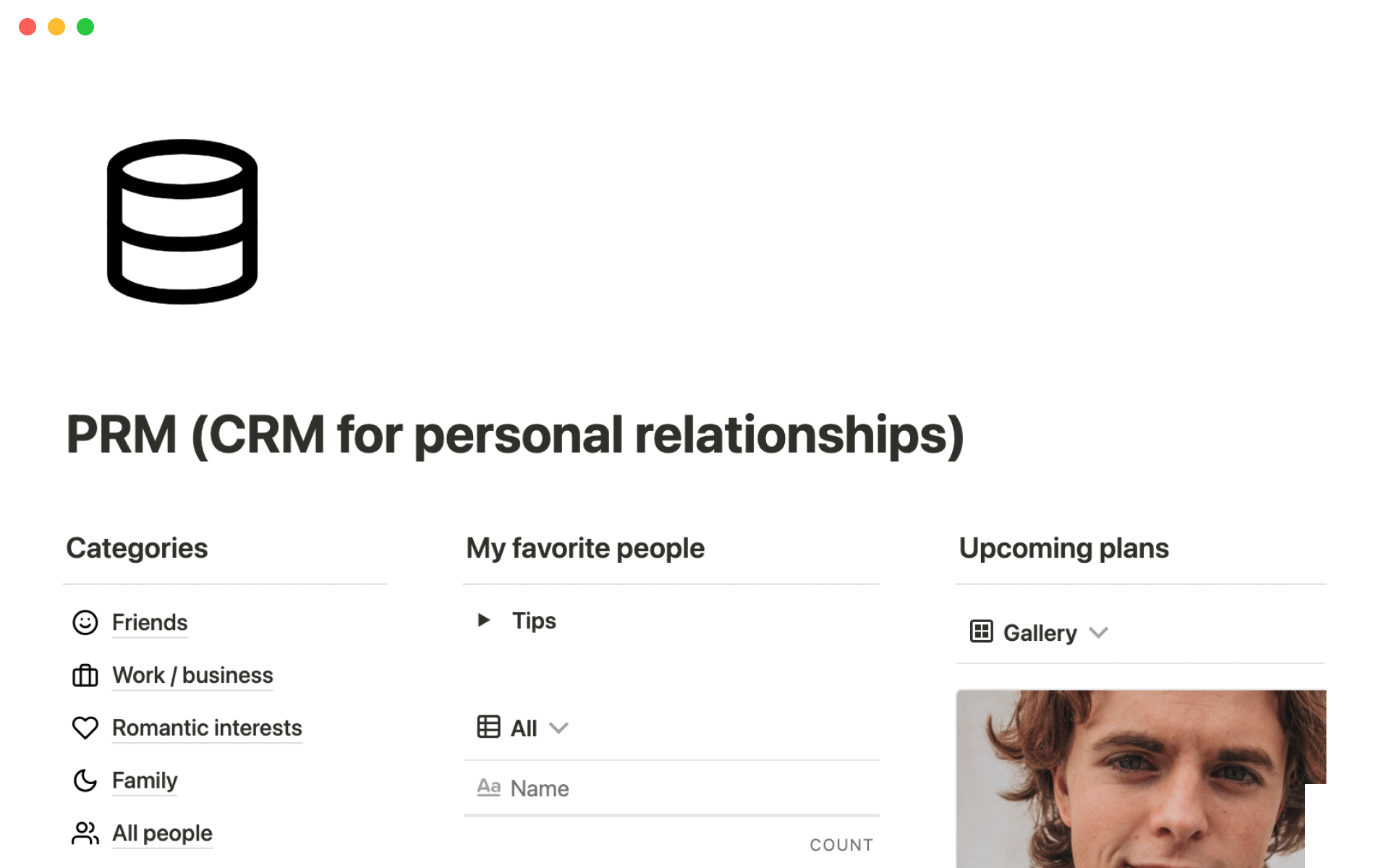Click the Work / business briefcase icon
Image resolution: width=1389 pixels, height=868 pixels.
click(85, 675)
